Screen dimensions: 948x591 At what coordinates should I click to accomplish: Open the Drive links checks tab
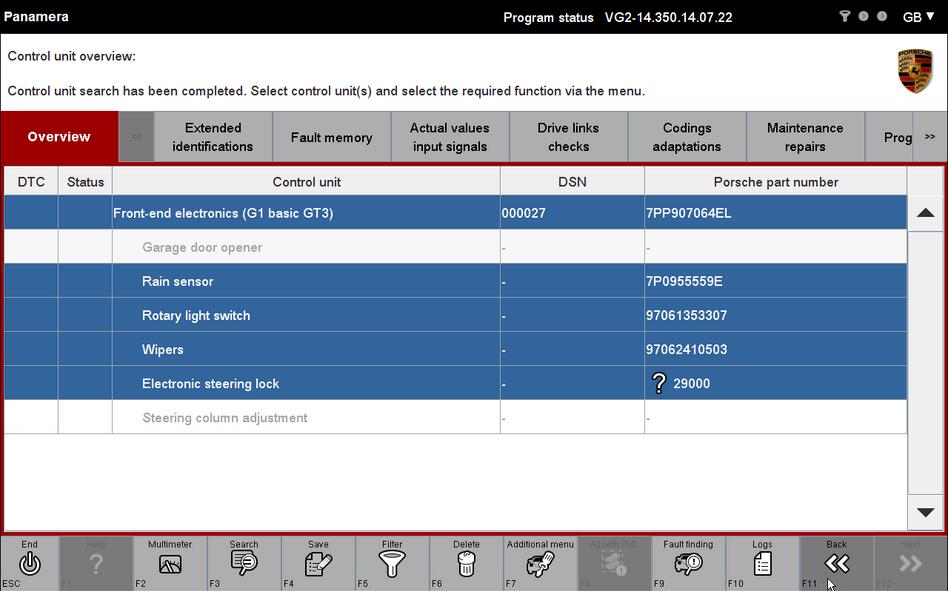click(x=568, y=137)
